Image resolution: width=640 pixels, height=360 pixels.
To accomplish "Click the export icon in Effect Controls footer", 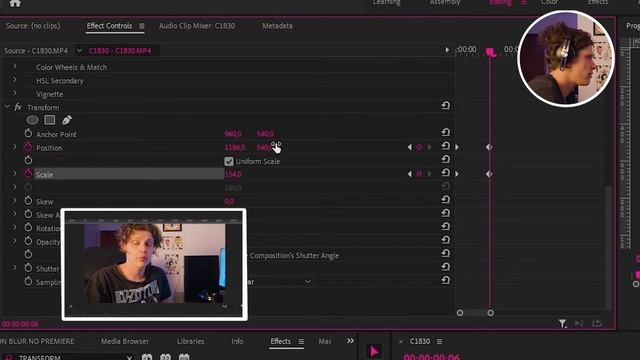I will pos(597,323).
